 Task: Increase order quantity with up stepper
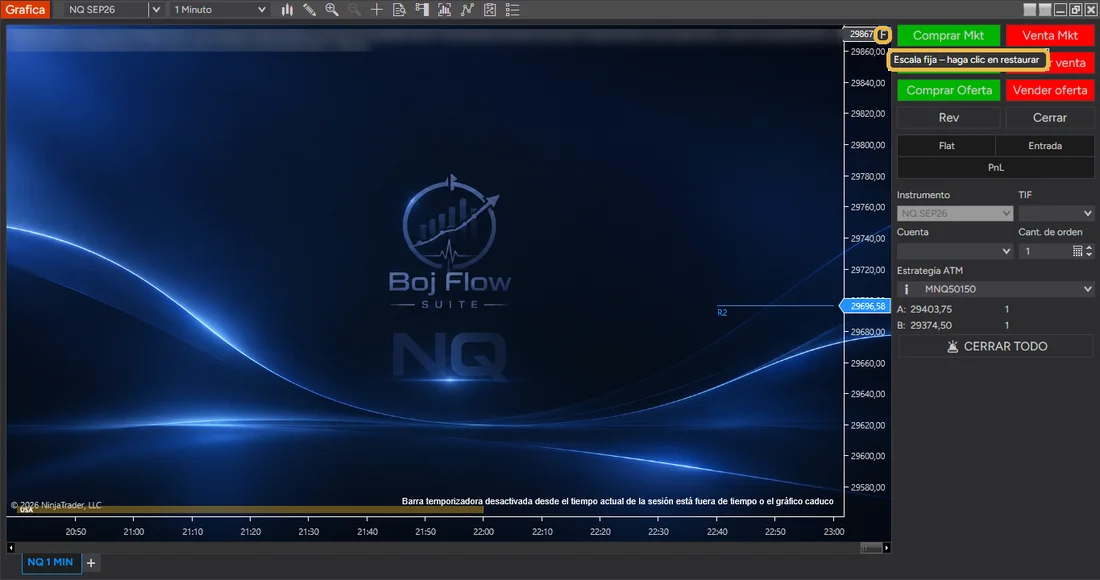point(1089,248)
